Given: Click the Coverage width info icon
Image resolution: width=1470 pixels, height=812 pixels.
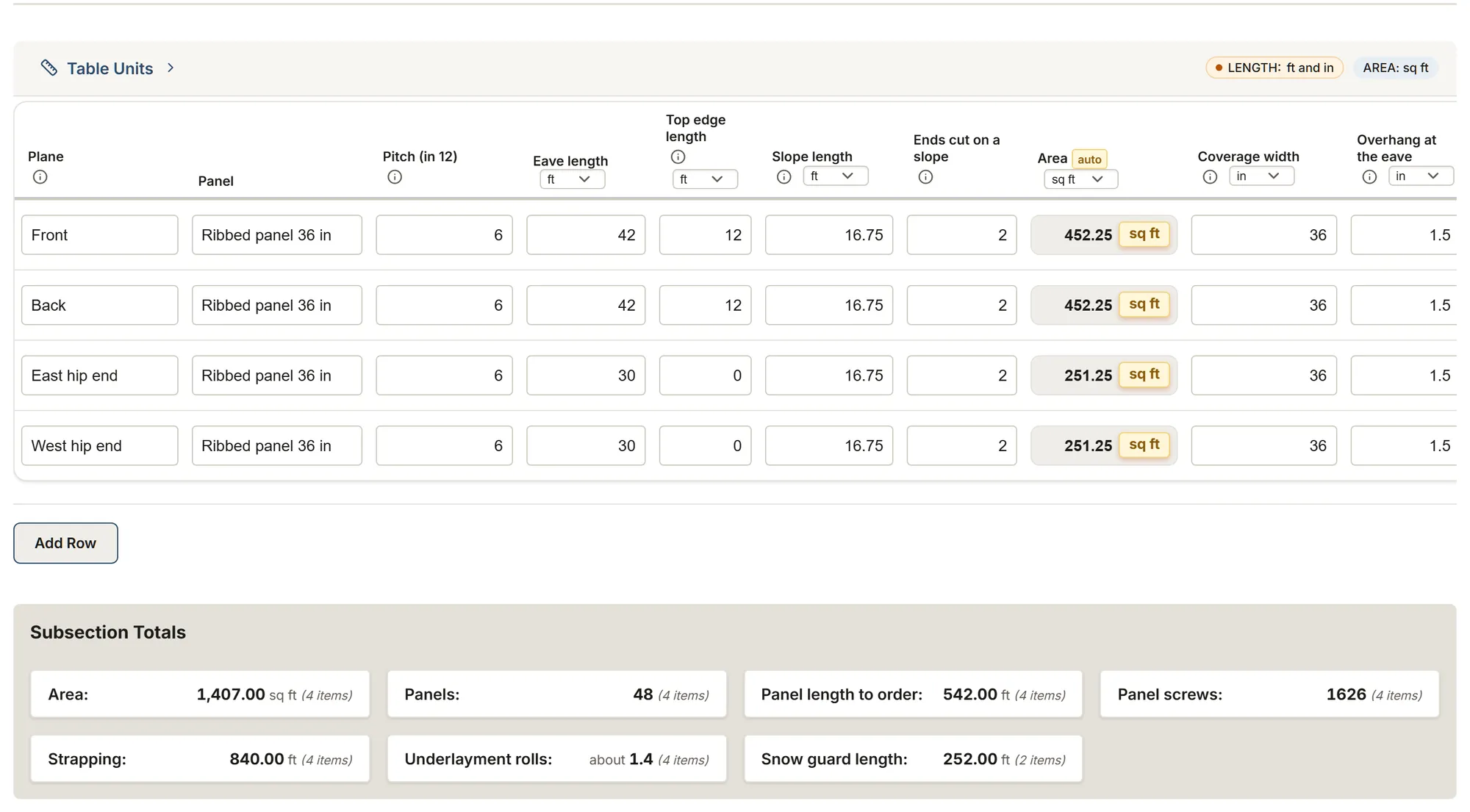Looking at the screenshot, I should tap(1210, 177).
